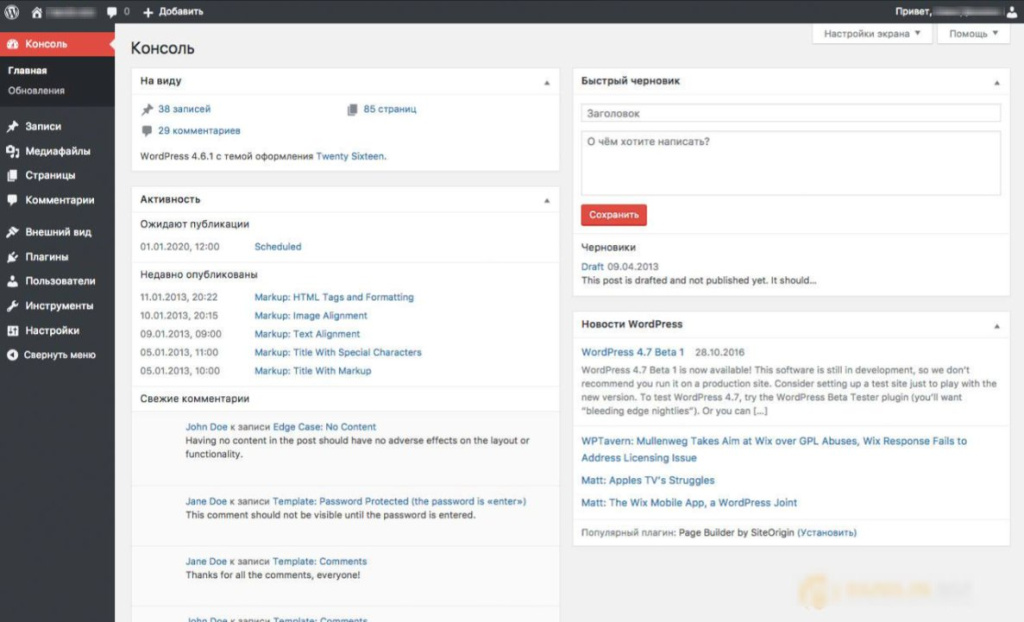Open the Главная submenu item
This screenshot has width=1024, height=622.
click(27, 71)
